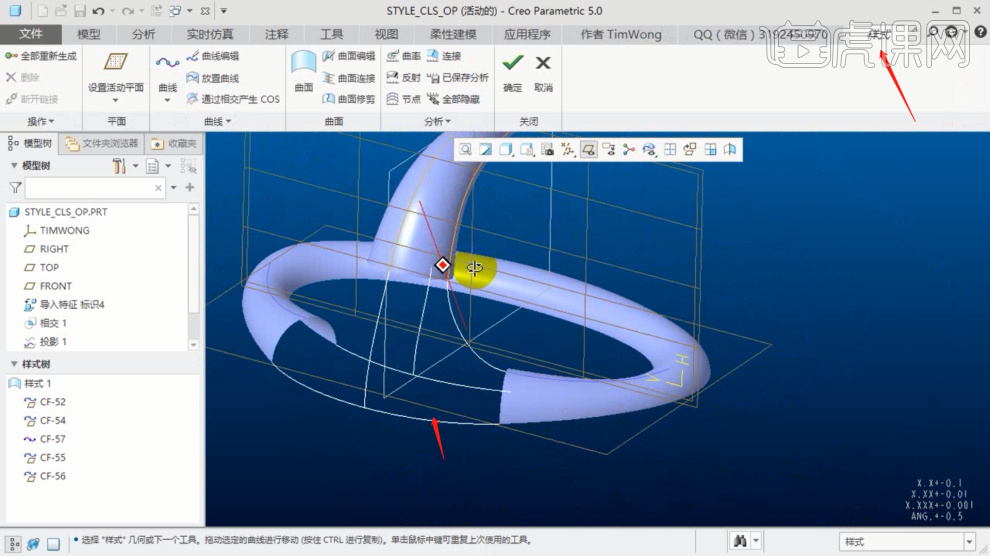Screen dimensions: 990x556
Task: Collapse the 样式树 style tree section
Action: point(14,364)
